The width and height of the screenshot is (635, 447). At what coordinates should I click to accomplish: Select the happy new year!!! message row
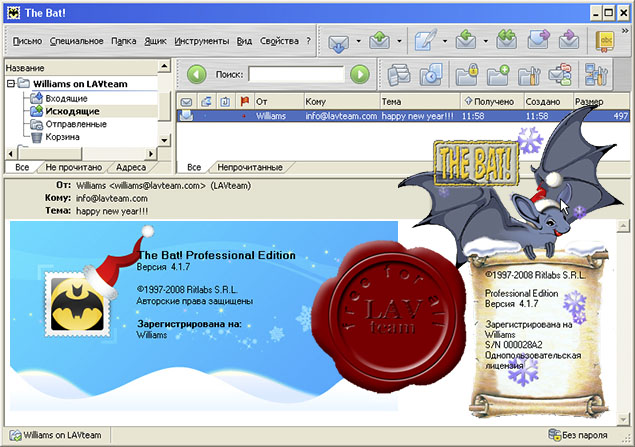(x=403, y=116)
